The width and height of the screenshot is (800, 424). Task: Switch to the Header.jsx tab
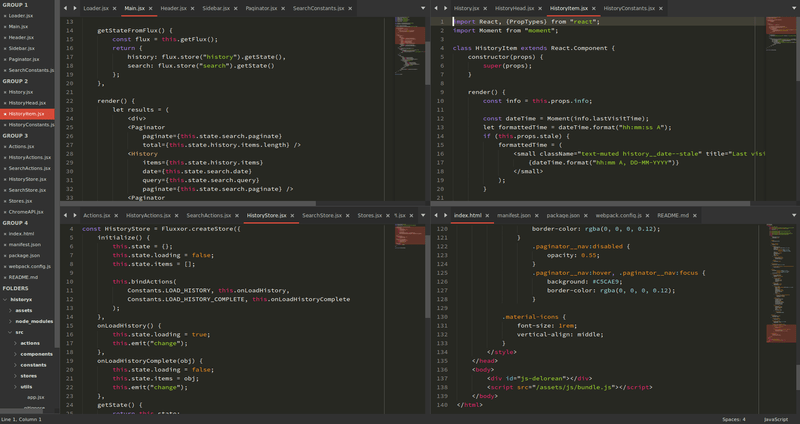tap(172, 8)
